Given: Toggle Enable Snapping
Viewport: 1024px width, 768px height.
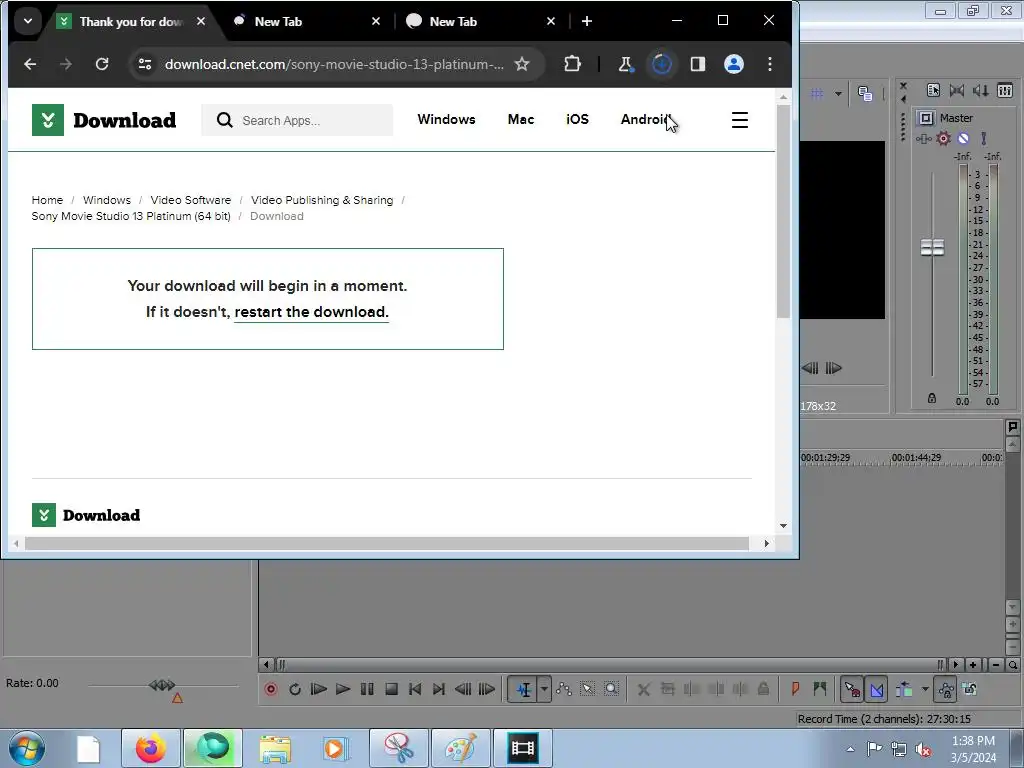Looking at the screenshot, I should pyautogui.click(x=852, y=689).
